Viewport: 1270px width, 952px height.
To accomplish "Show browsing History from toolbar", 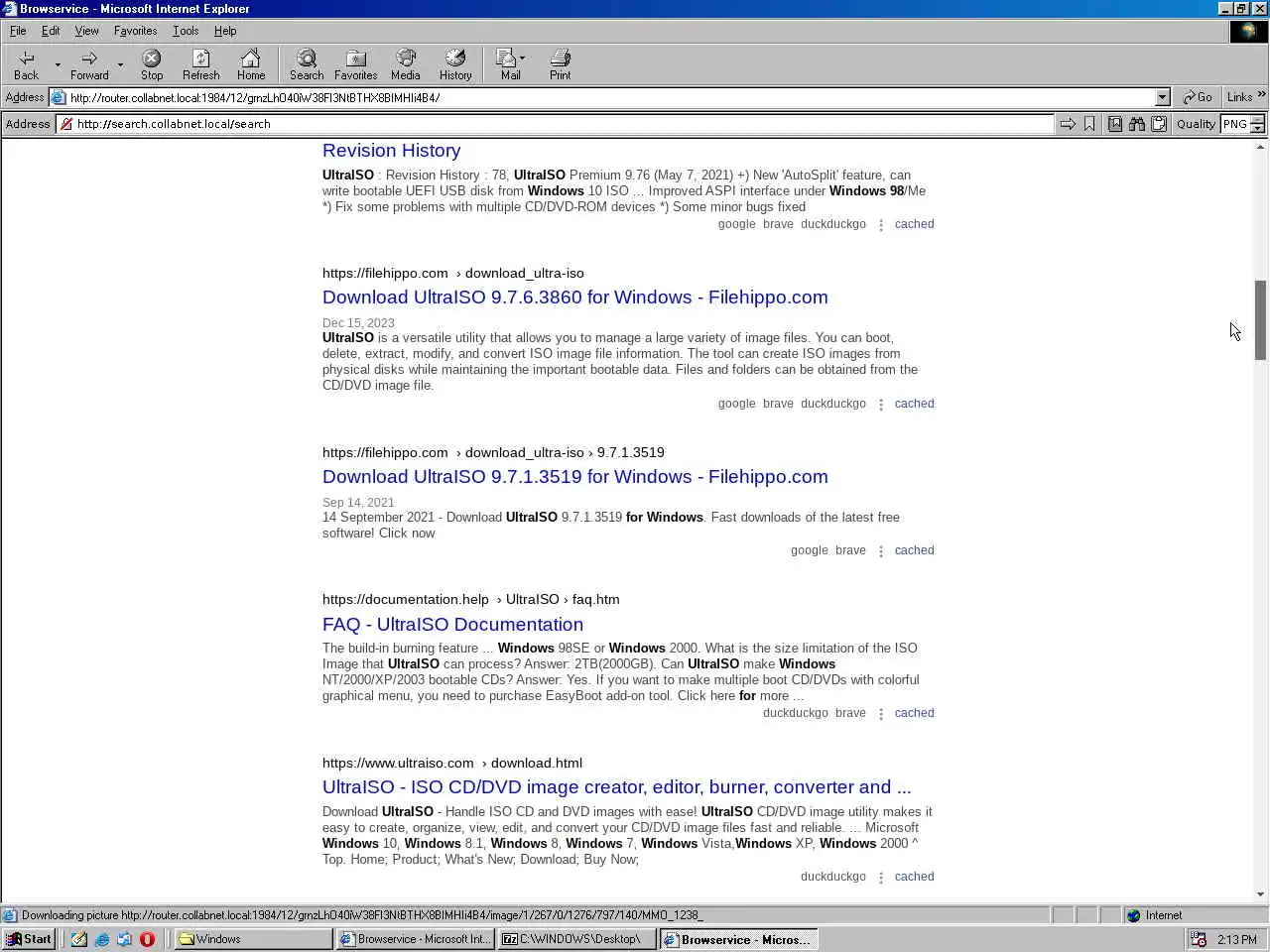I will (455, 64).
